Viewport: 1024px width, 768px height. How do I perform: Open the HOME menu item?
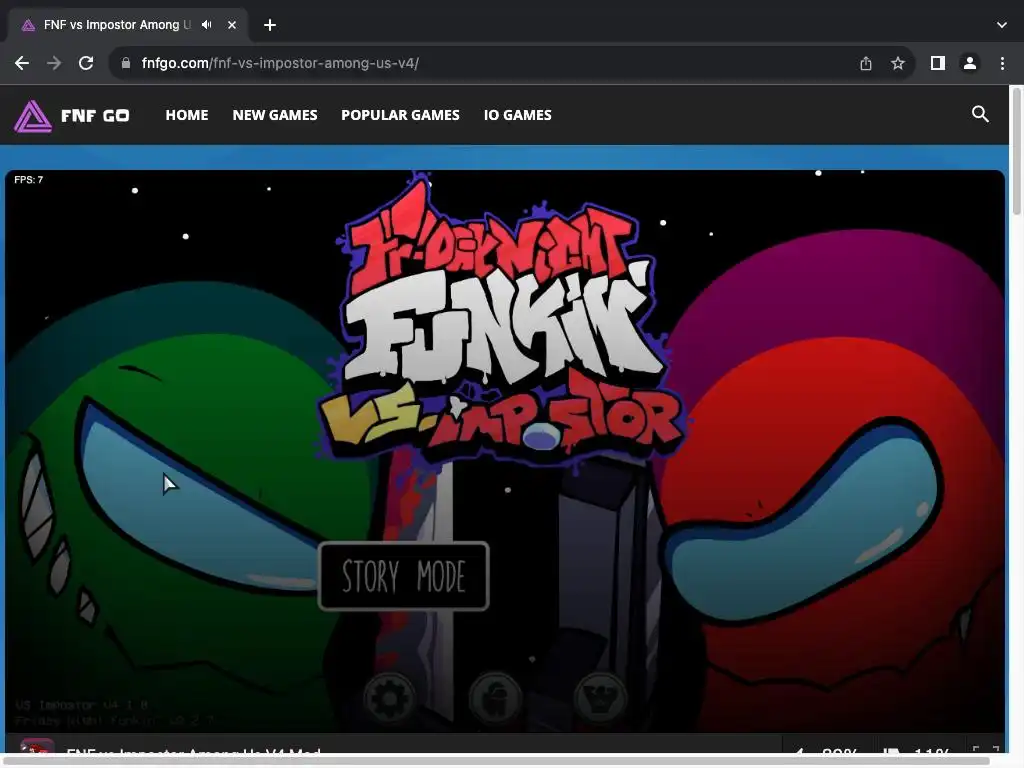click(x=187, y=115)
